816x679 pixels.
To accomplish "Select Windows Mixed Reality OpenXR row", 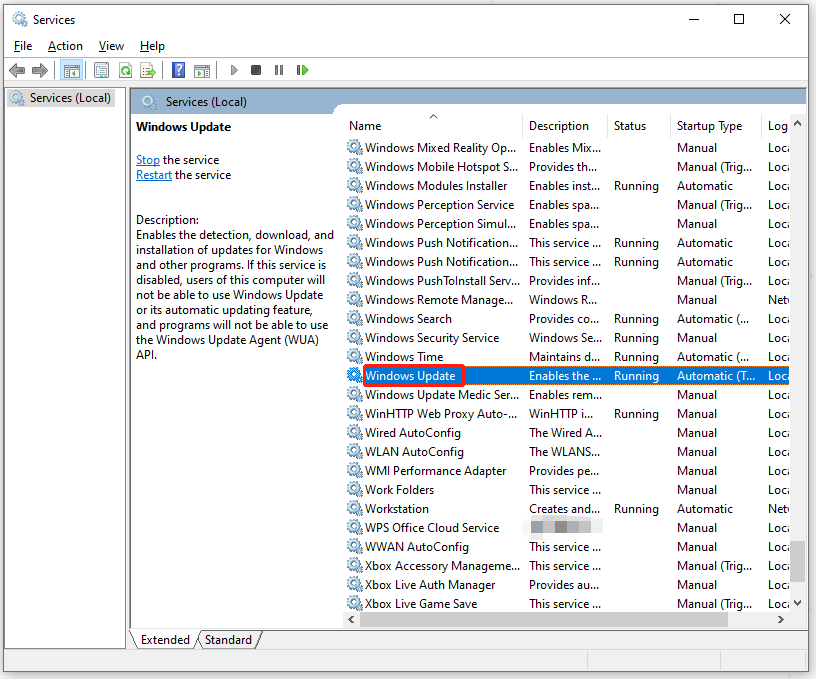I will coord(567,148).
